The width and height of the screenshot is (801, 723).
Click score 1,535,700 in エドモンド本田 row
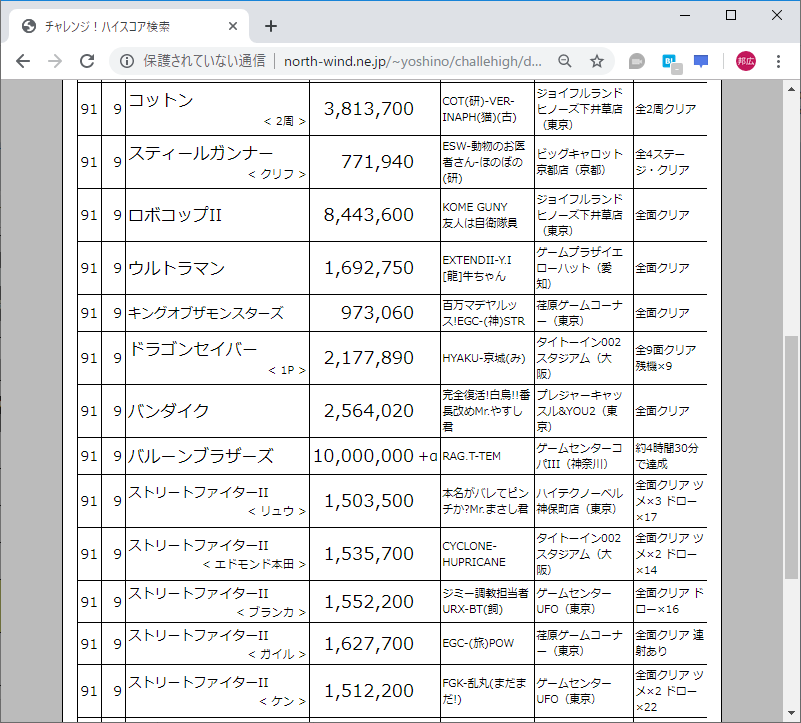pyautogui.click(x=369, y=554)
